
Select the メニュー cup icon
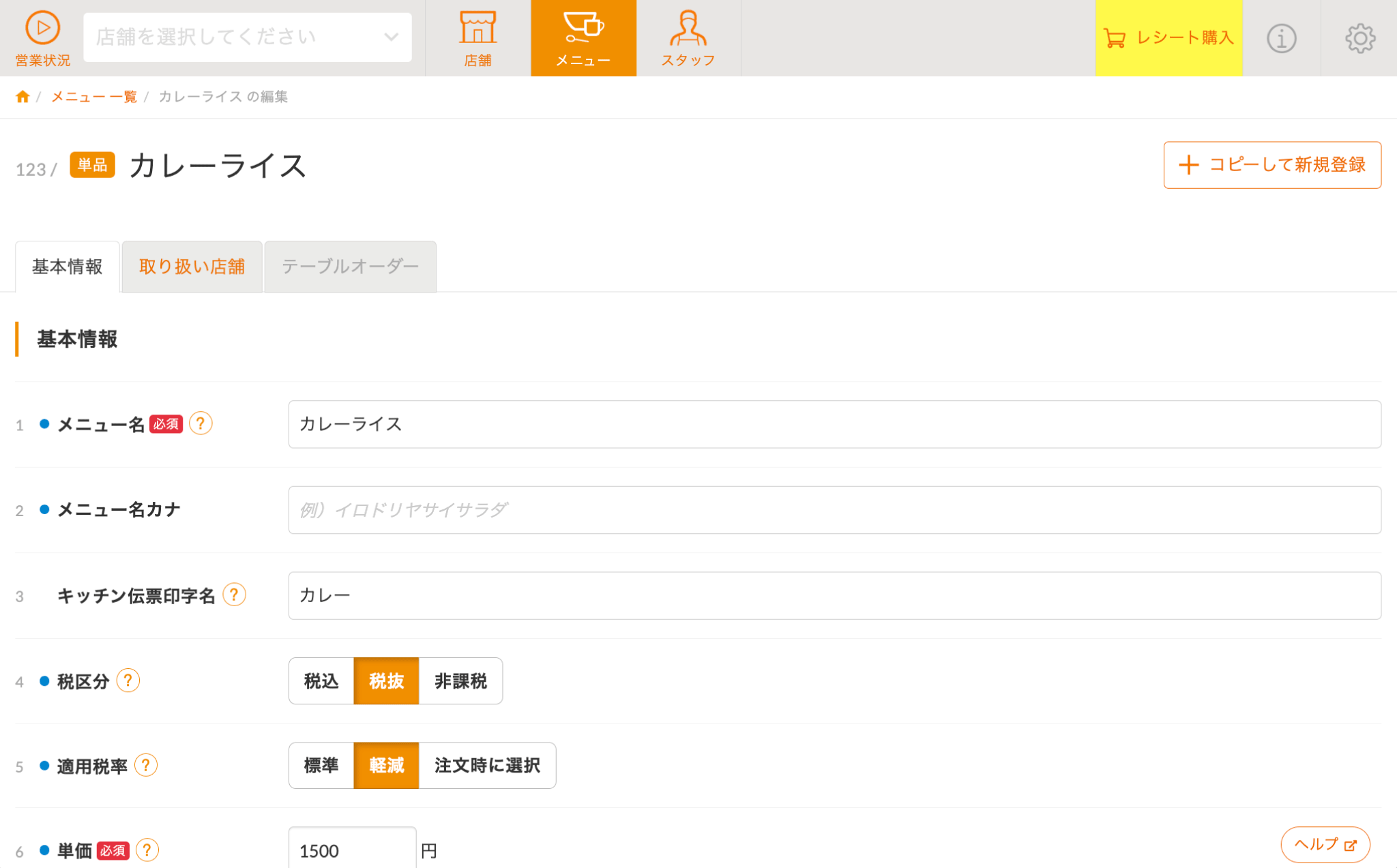[x=583, y=28]
